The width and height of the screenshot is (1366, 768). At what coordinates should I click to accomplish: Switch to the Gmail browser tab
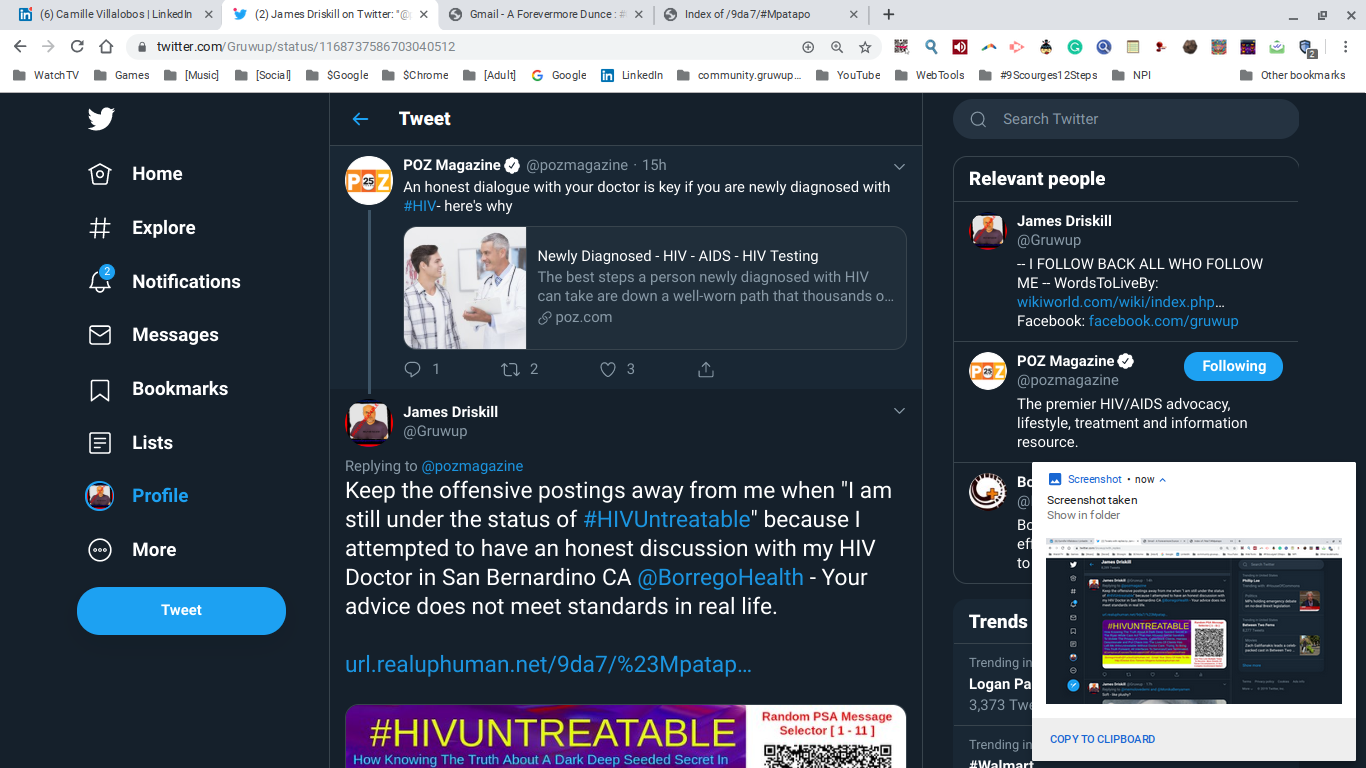pos(547,15)
